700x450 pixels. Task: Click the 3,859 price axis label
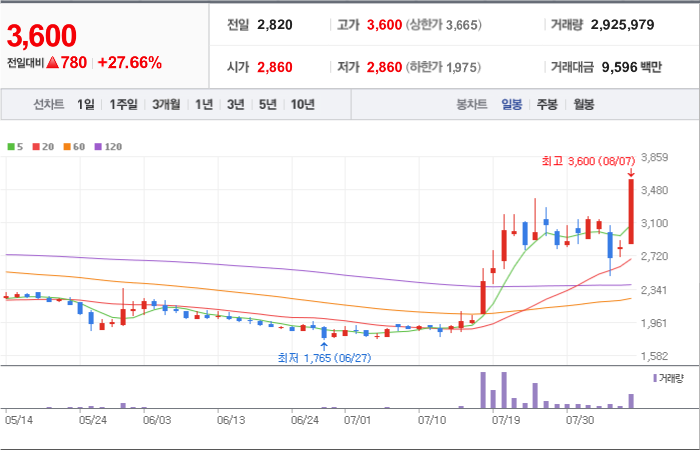[x=654, y=158]
